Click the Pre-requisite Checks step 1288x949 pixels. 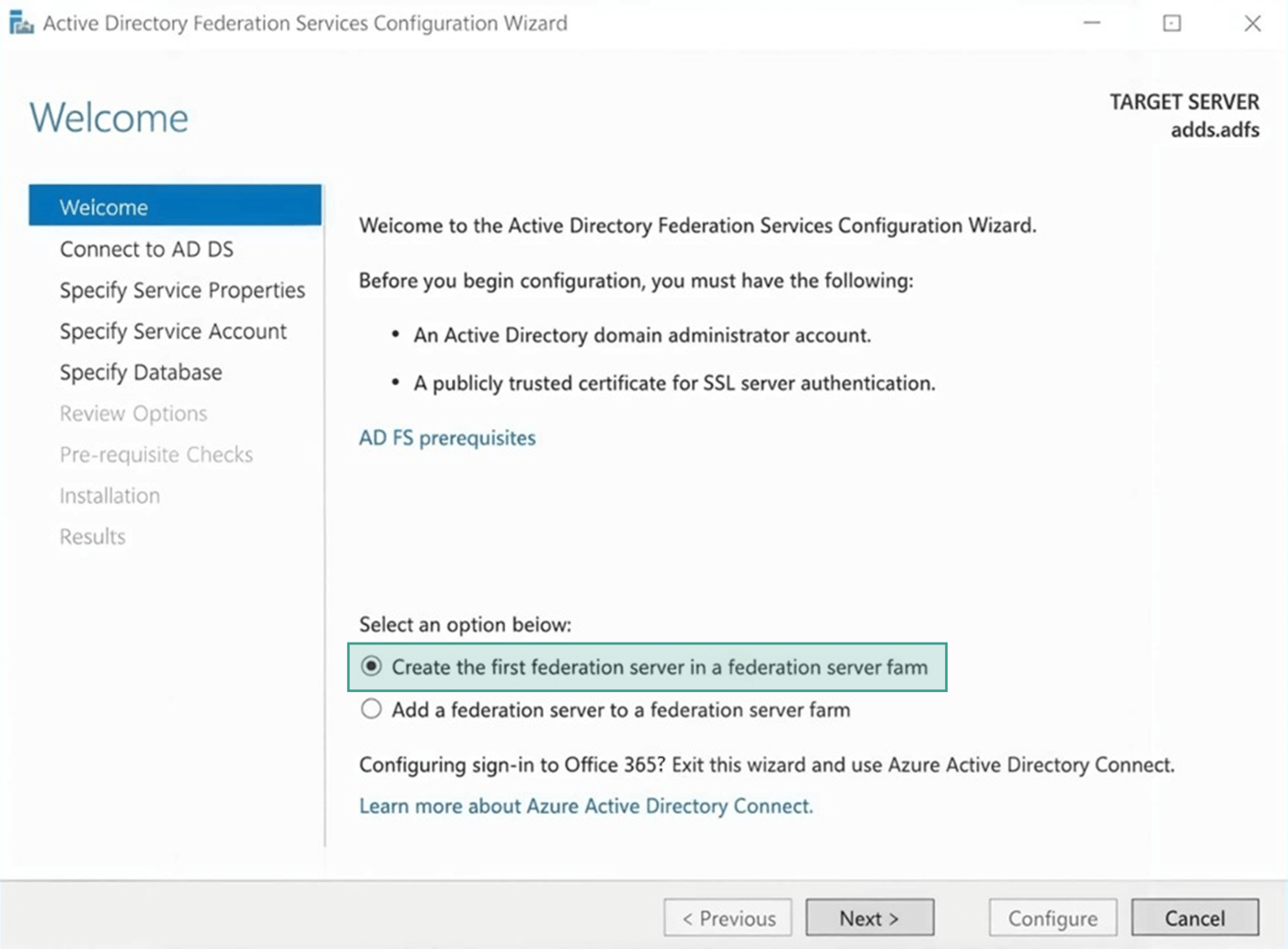(155, 455)
